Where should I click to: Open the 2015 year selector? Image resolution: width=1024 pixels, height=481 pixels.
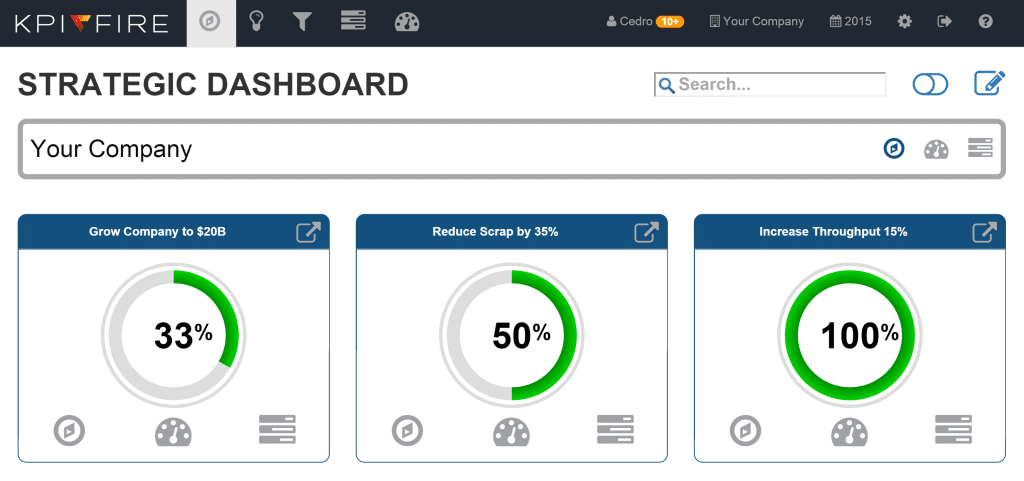point(850,21)
